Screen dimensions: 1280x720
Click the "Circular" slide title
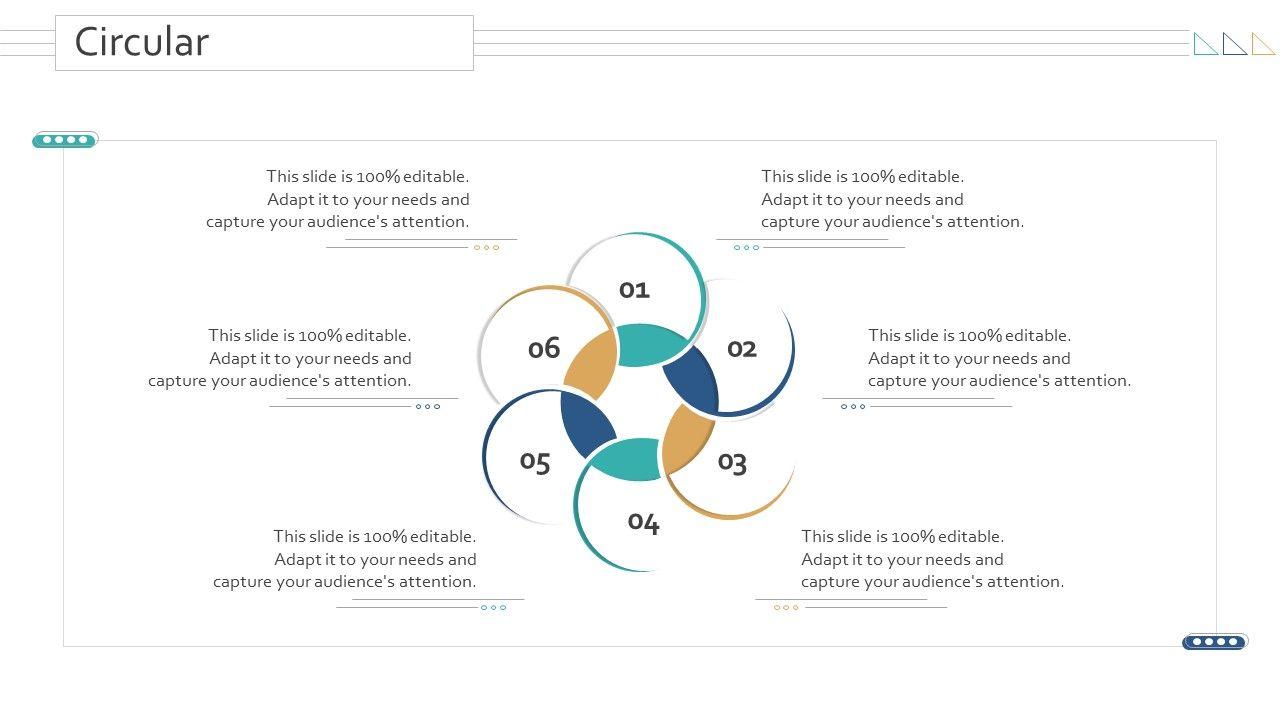tap(142, 42)
